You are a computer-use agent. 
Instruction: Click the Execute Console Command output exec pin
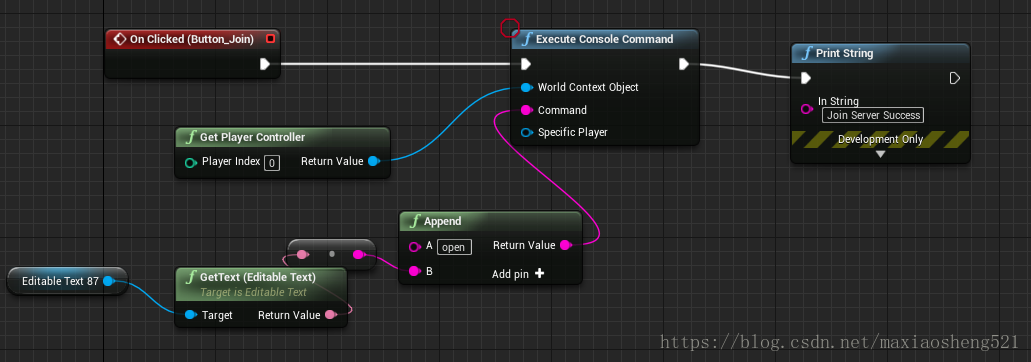click(x=684, y=64)
